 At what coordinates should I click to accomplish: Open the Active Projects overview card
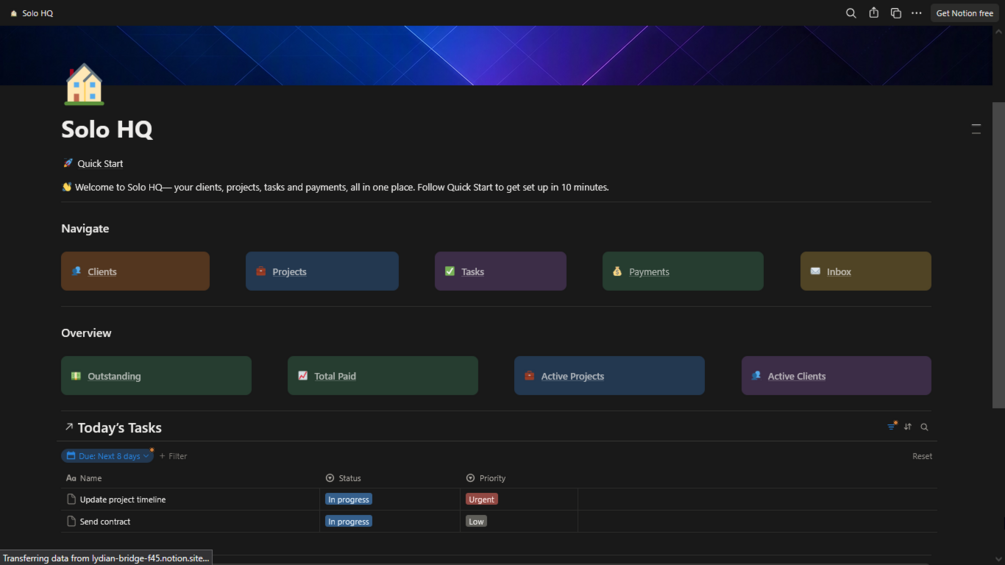coord(609,375)
